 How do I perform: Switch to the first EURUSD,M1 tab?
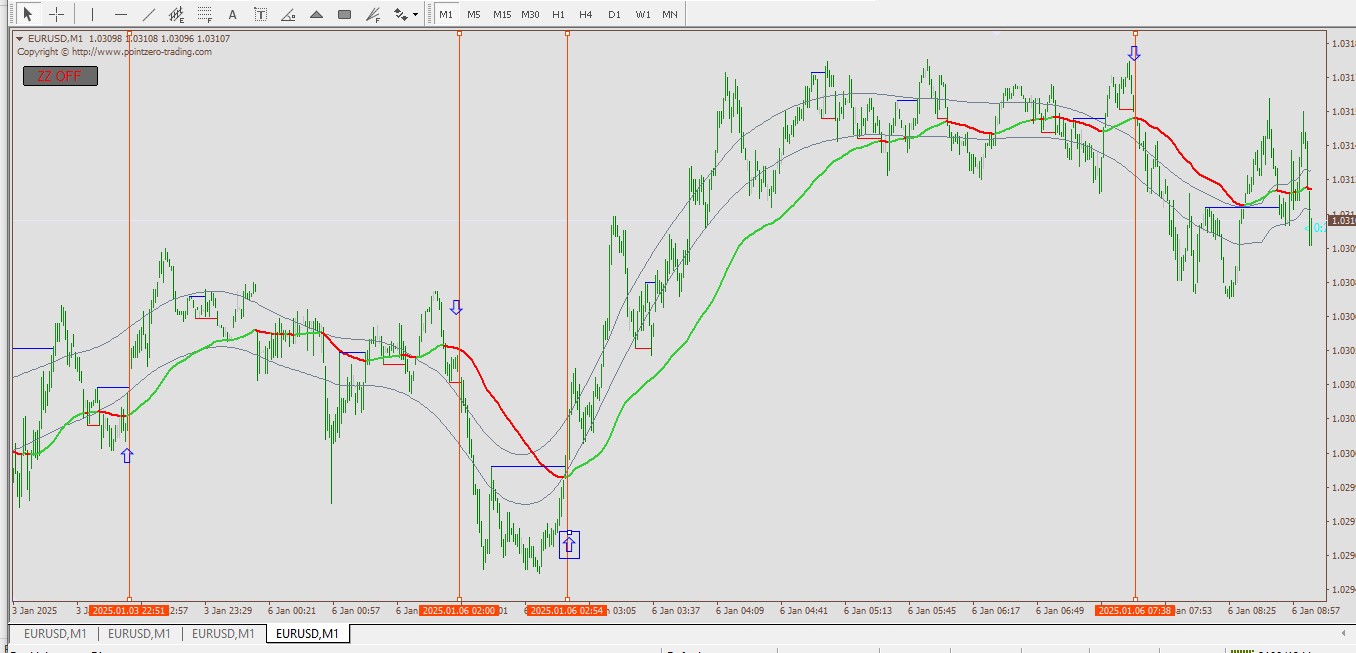coord(55,633)
